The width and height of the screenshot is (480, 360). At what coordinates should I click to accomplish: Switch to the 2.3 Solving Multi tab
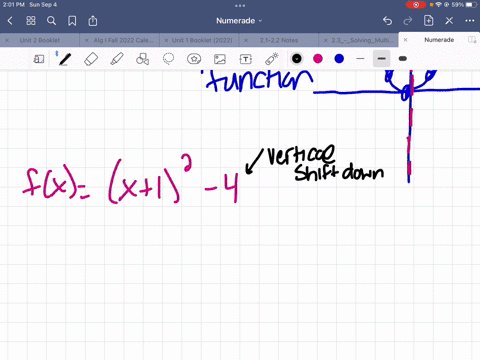[x=362, y=40]
